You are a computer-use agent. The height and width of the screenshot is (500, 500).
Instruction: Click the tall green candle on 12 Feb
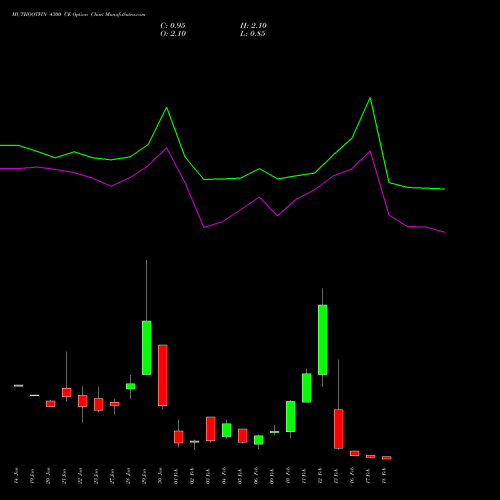323,340
